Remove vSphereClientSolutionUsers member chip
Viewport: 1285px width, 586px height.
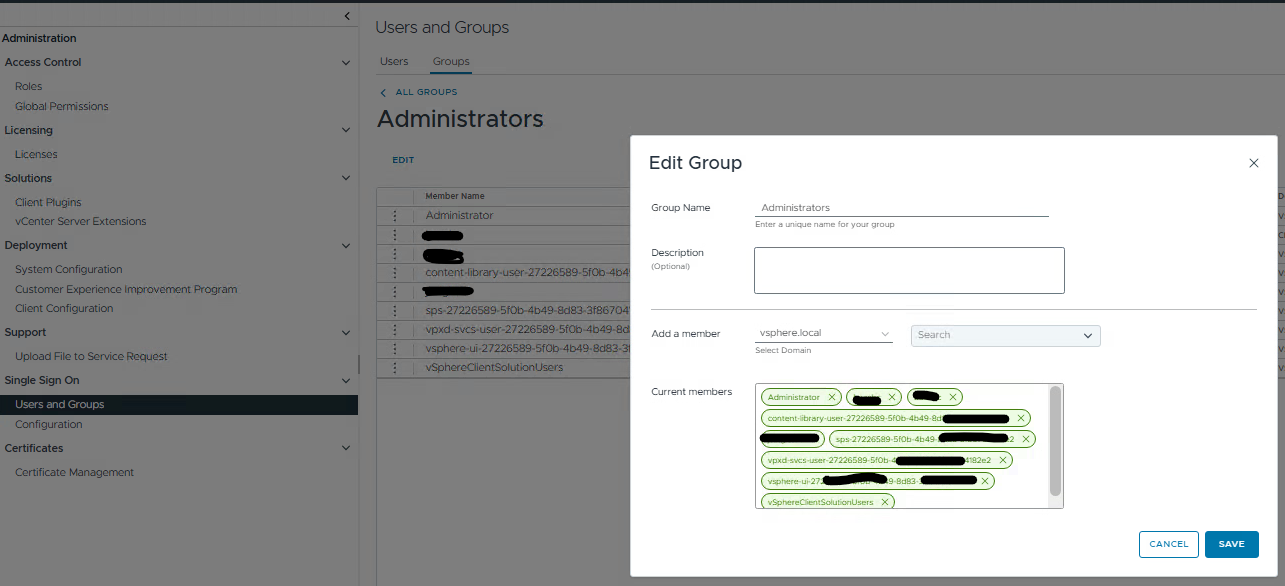click(x=885, y=502)
